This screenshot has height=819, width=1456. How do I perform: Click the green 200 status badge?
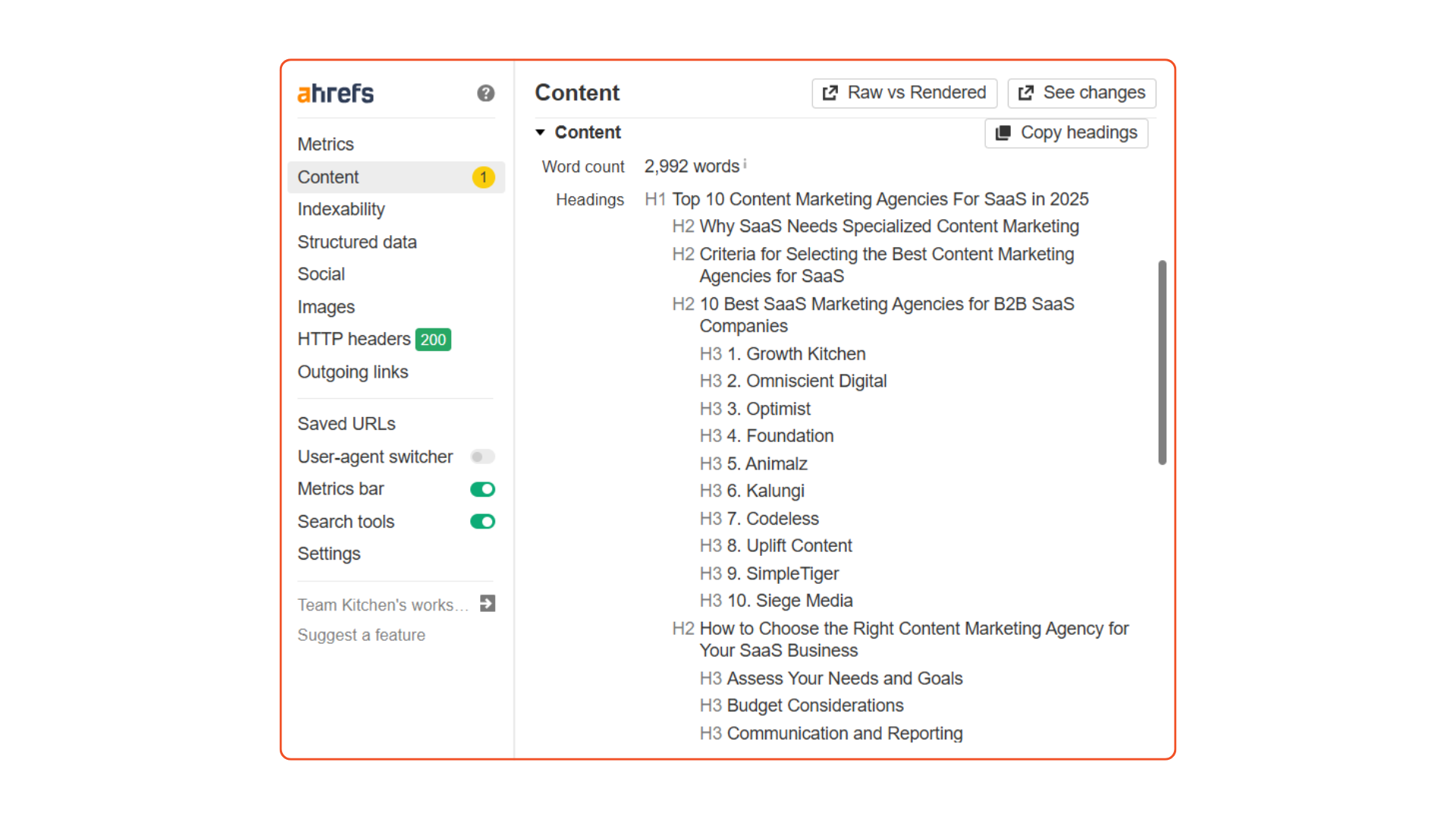pos(433,340)
